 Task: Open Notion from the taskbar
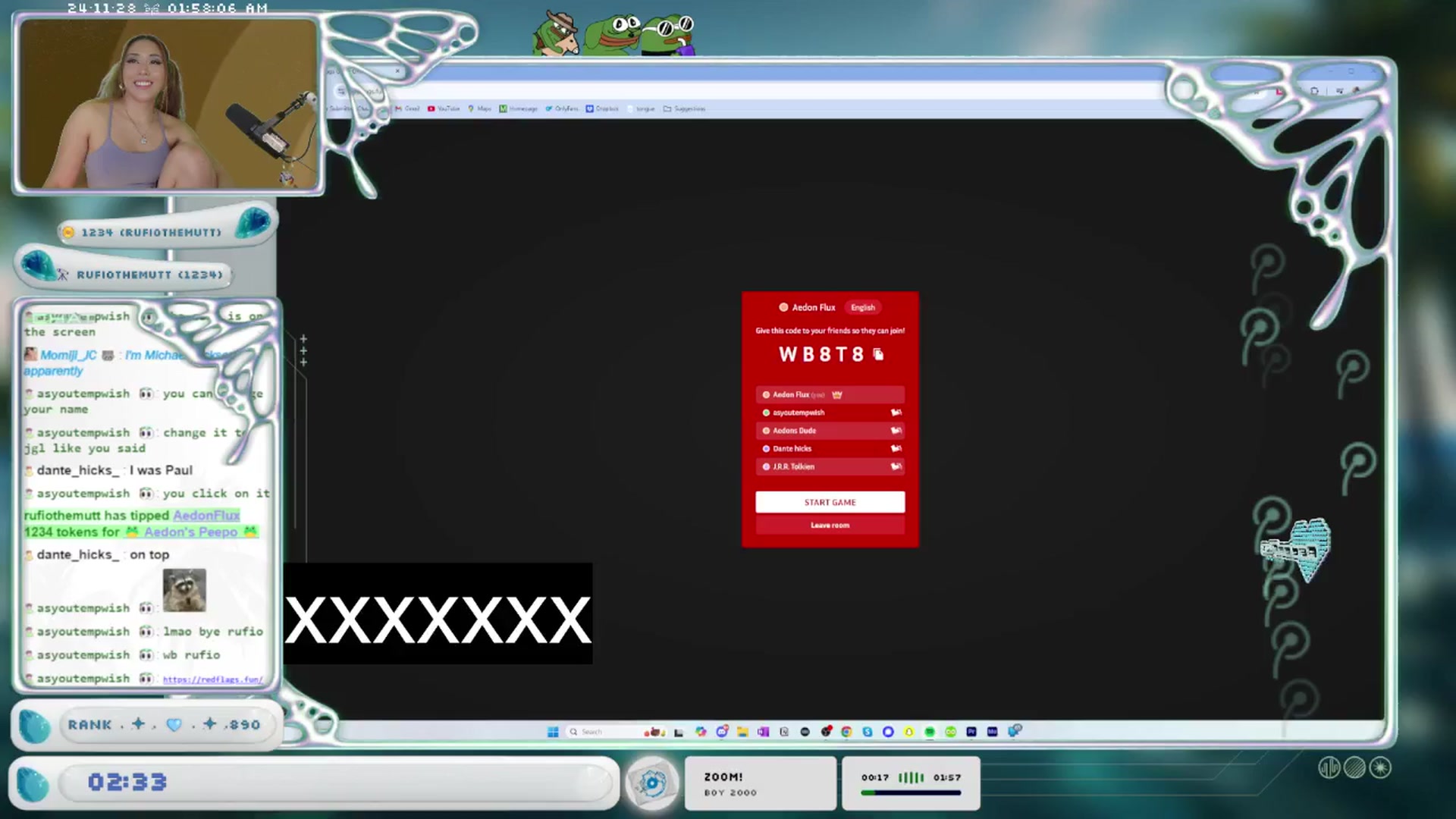coord(784,732)
